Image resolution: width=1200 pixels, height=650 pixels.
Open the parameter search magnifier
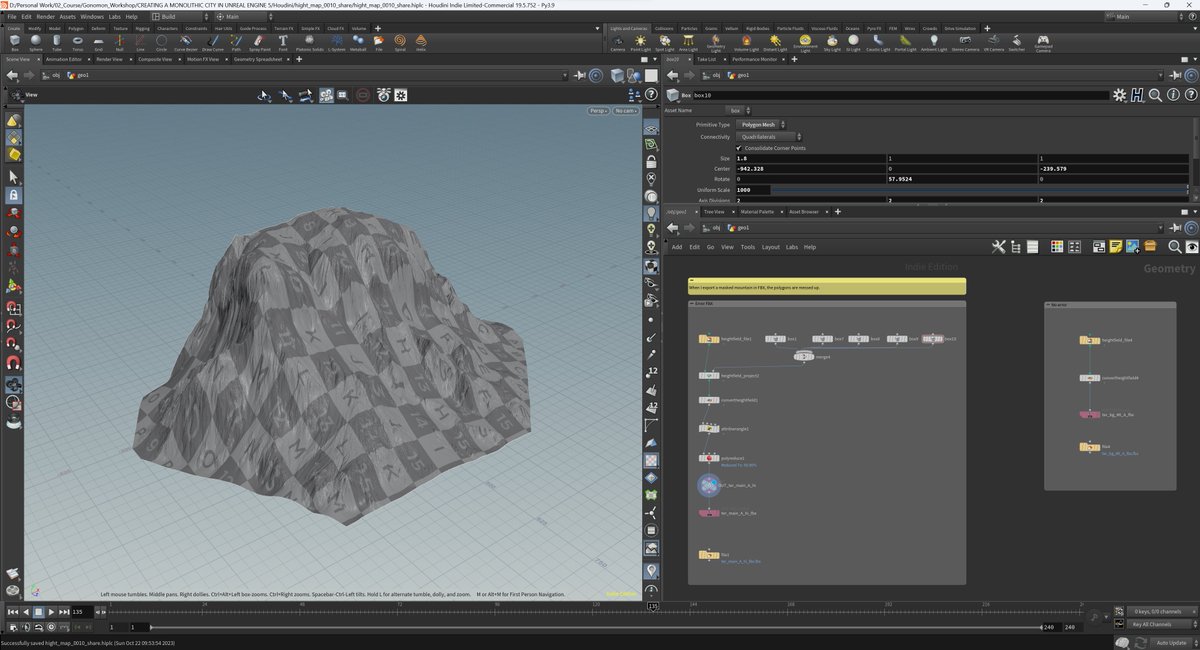pyautogui.click(x=1154, y=95)
